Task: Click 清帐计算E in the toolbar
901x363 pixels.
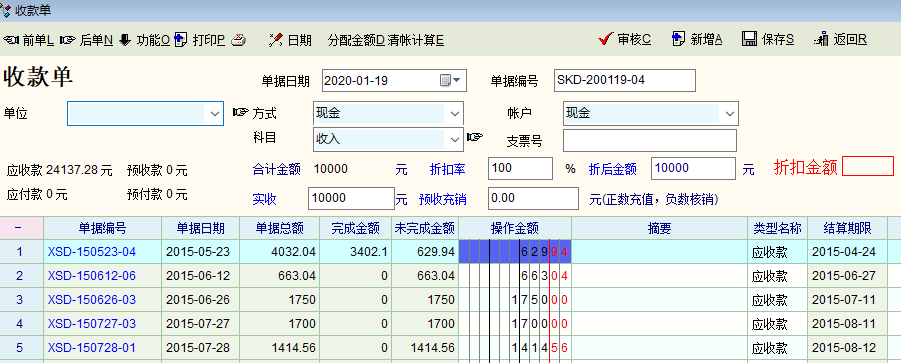Action: (x=415, y=40)
